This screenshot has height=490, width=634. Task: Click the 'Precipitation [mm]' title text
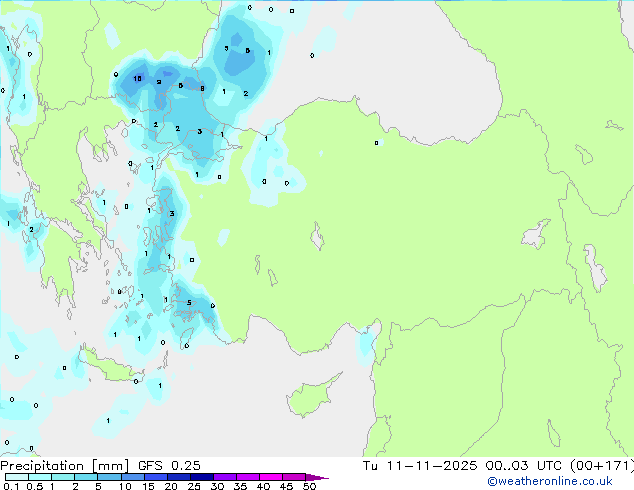65,466
